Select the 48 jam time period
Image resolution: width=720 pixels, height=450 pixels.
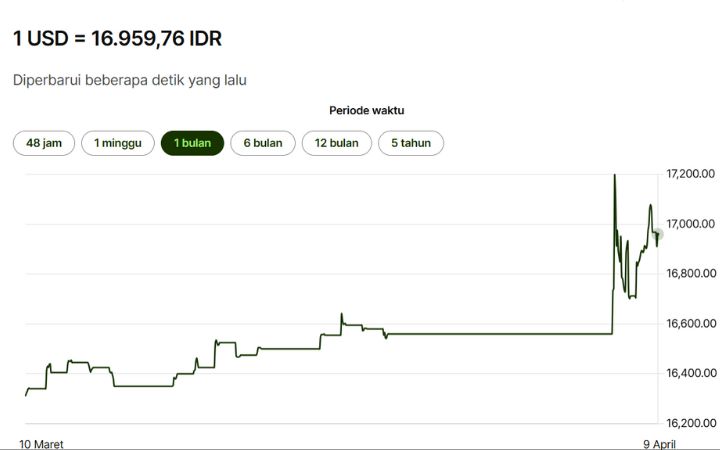point(44,143)
